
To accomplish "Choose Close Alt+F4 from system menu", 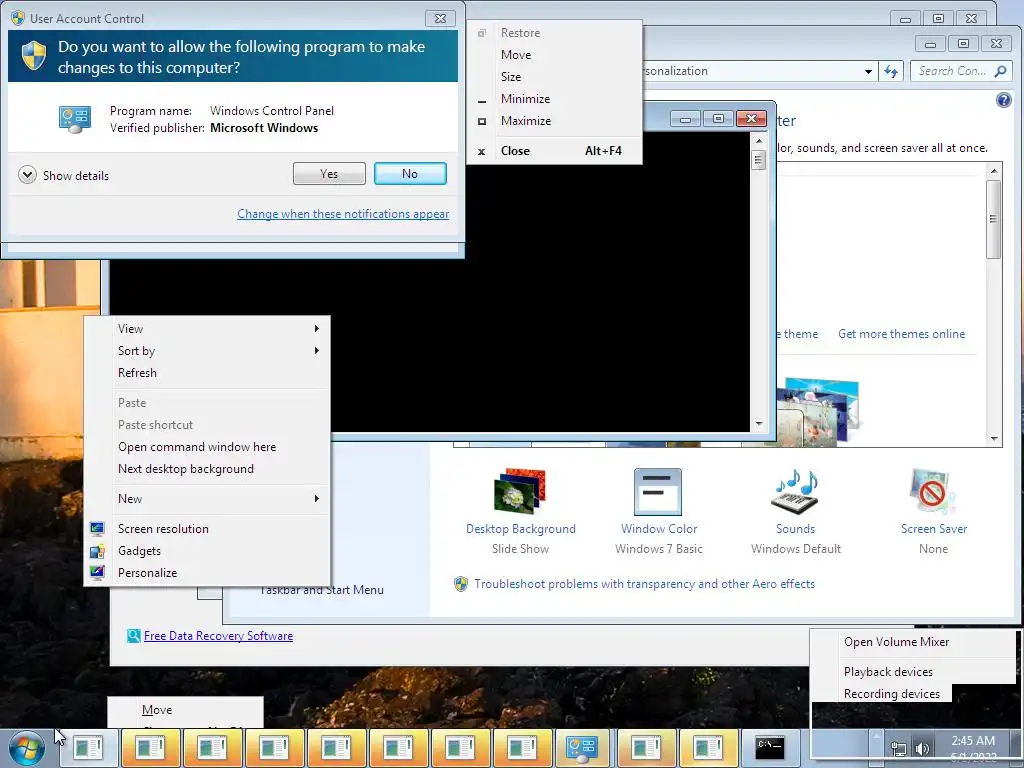I will click(554, 151).
